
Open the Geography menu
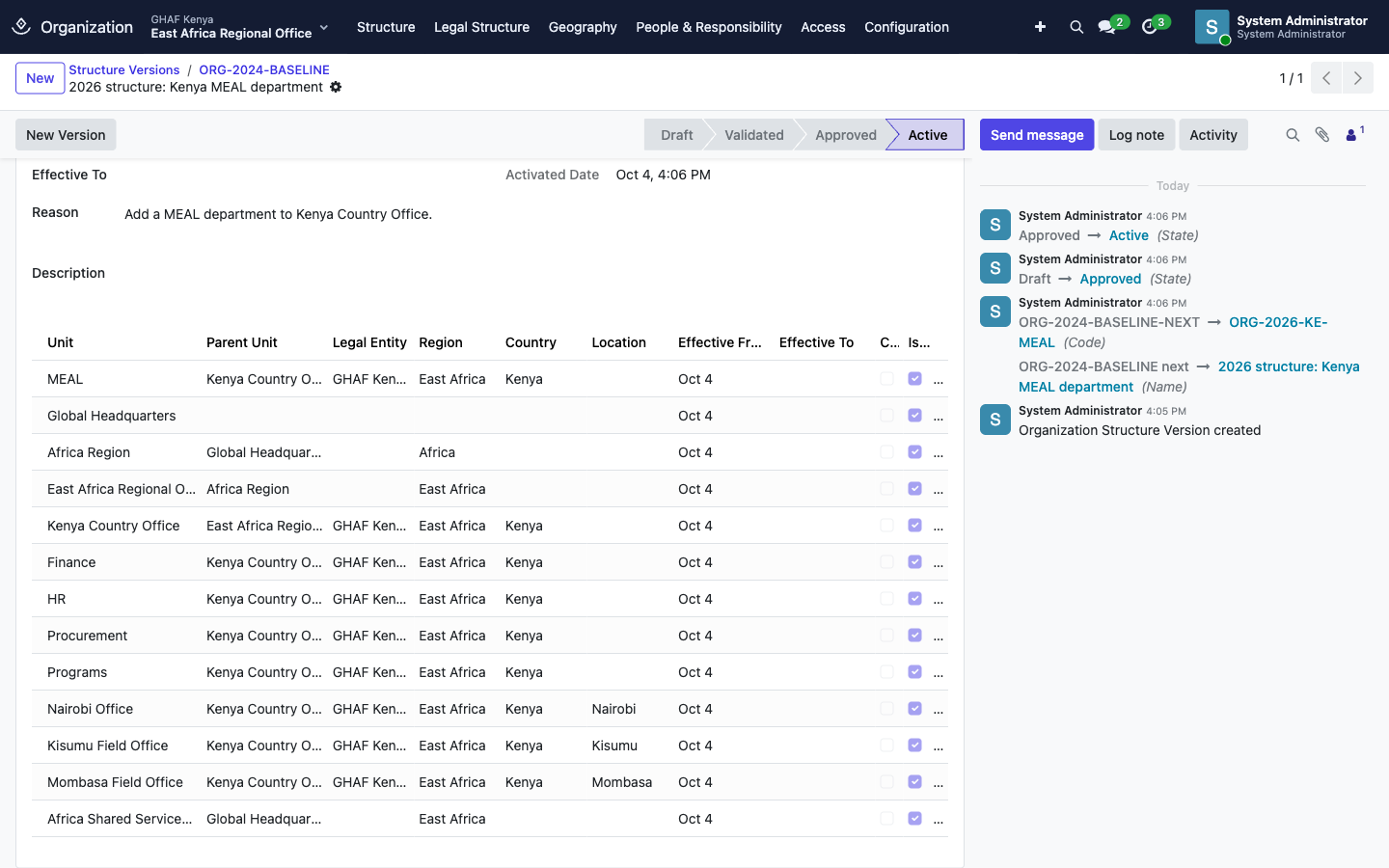pyautogui.click(x=583, y=27)
